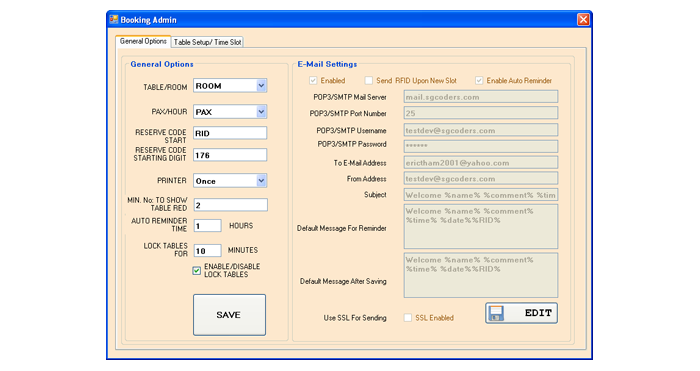
Task: Click the MINUTES label
Action: 243,250
